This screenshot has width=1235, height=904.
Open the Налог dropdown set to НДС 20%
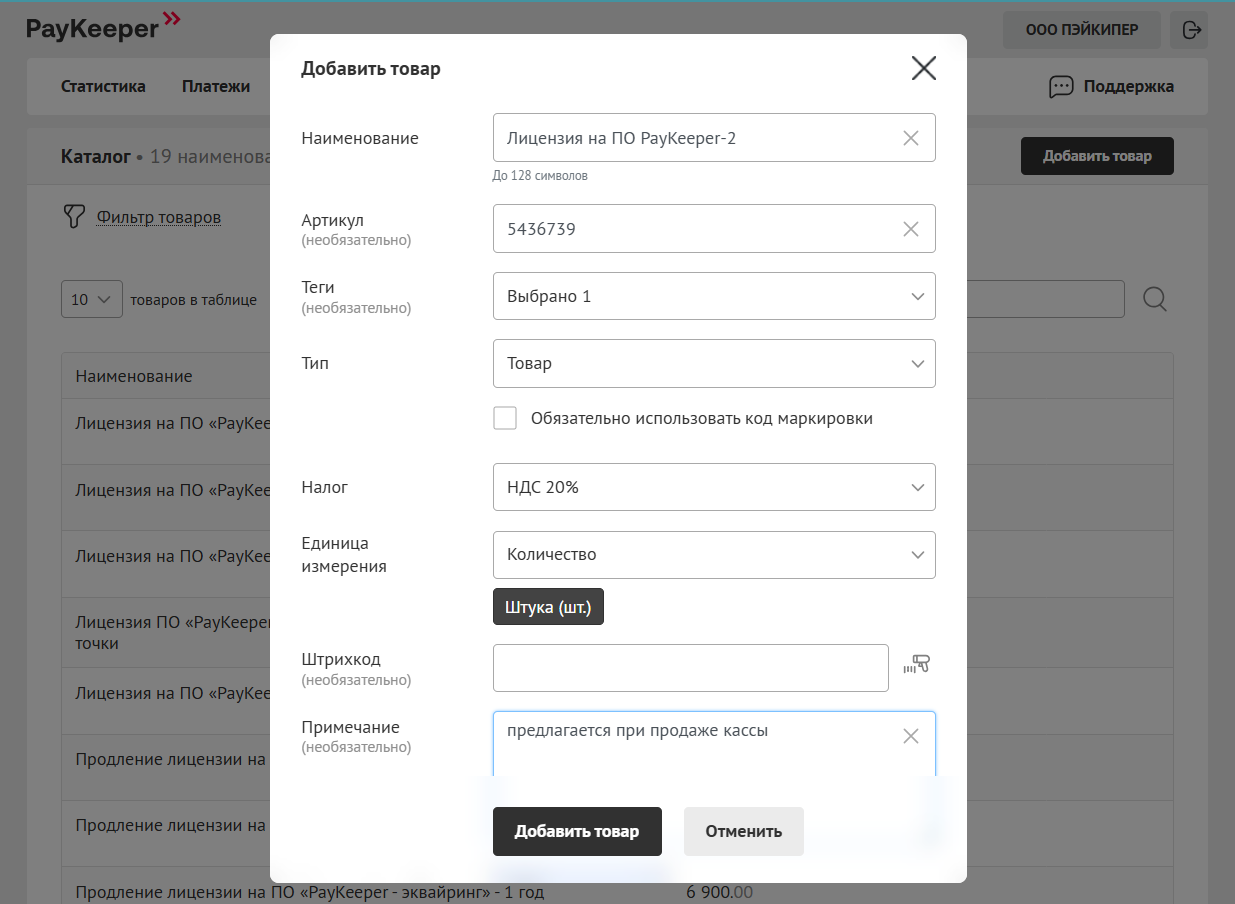click(x=714, y=487)
